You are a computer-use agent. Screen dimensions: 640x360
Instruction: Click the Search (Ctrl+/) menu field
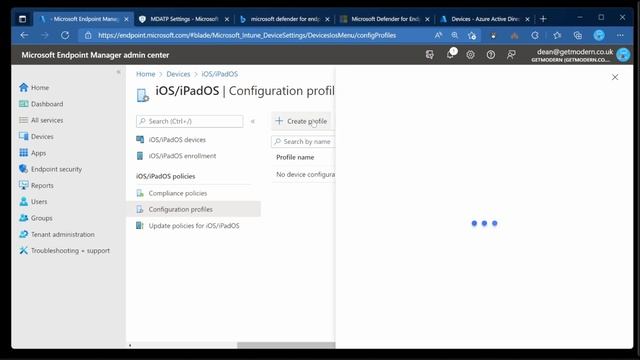click(x=190, y=121)
